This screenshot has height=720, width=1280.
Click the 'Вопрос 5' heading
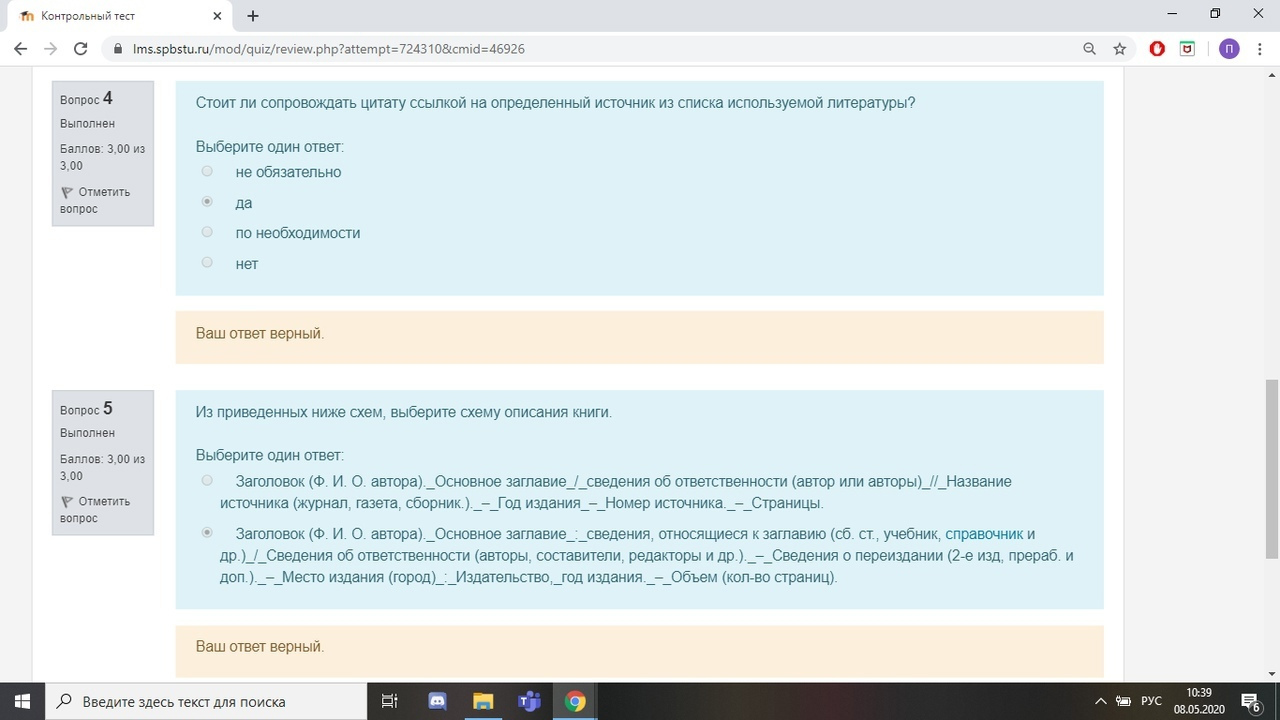(86, 408)
